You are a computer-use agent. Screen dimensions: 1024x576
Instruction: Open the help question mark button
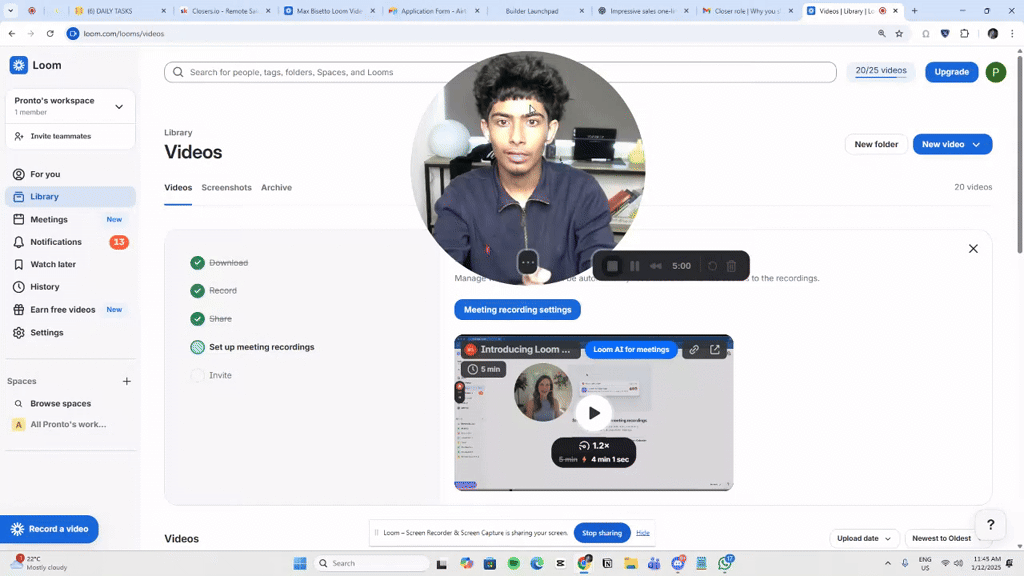(990, 524)
